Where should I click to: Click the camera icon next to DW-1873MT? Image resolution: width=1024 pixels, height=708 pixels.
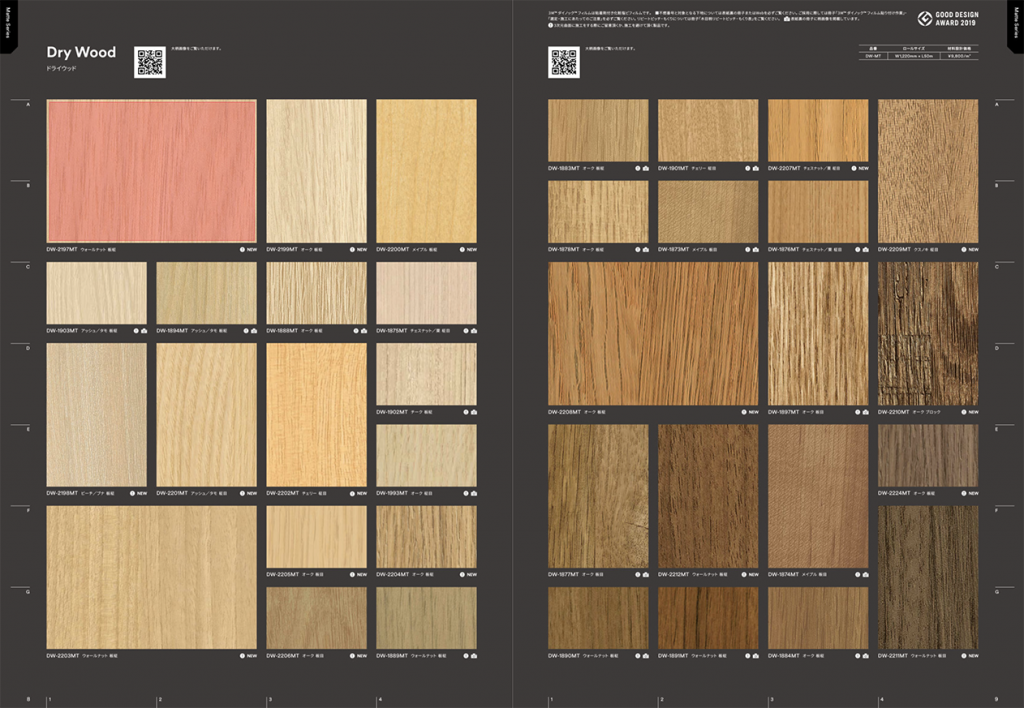[x=756, y=249]
